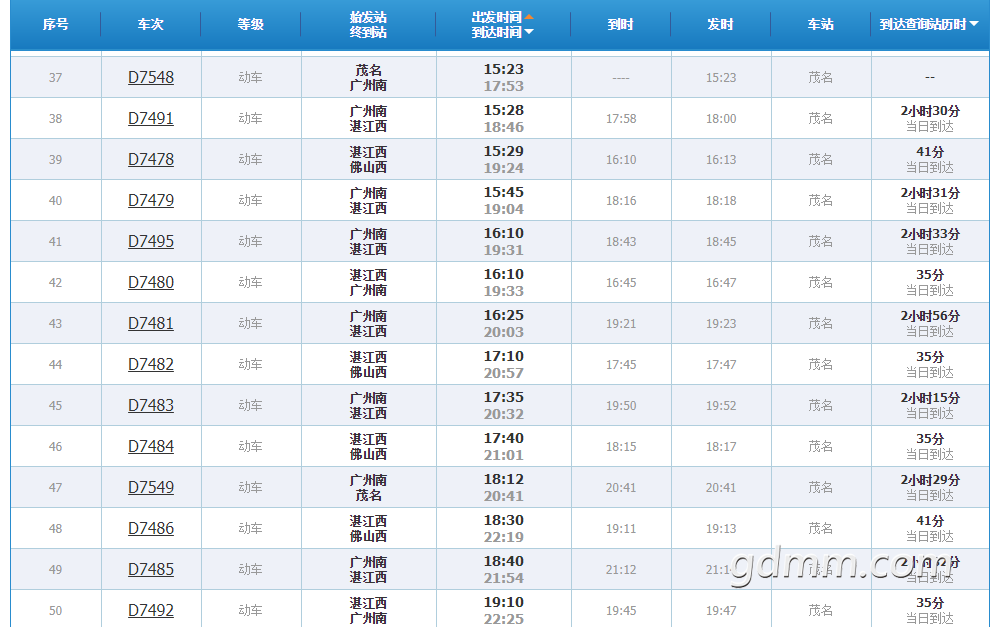Open train D7482 link
This screenshot has height=627, width=1000.
(151, 364)
